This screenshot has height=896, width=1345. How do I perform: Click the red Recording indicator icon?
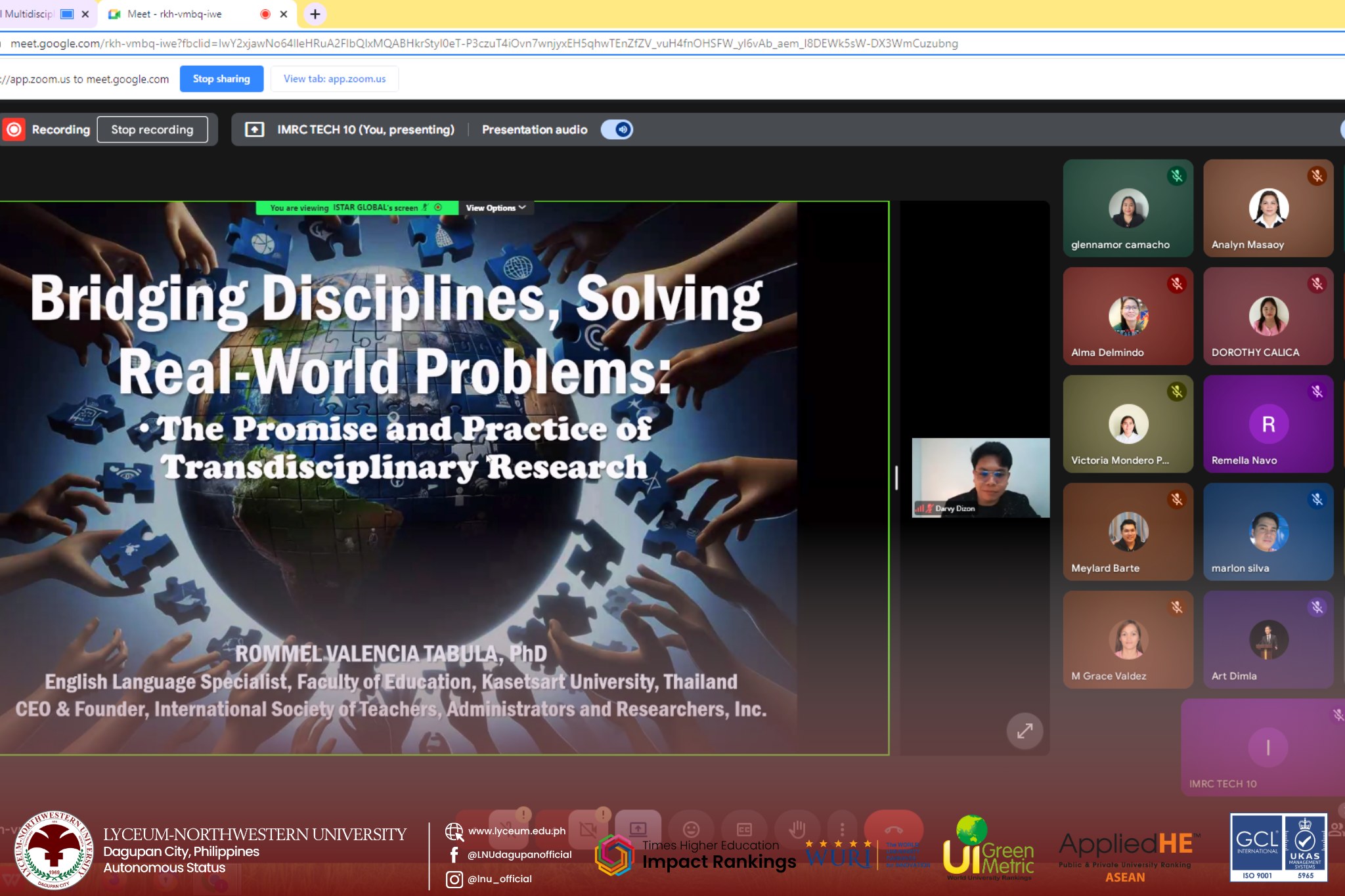point(14,129)
